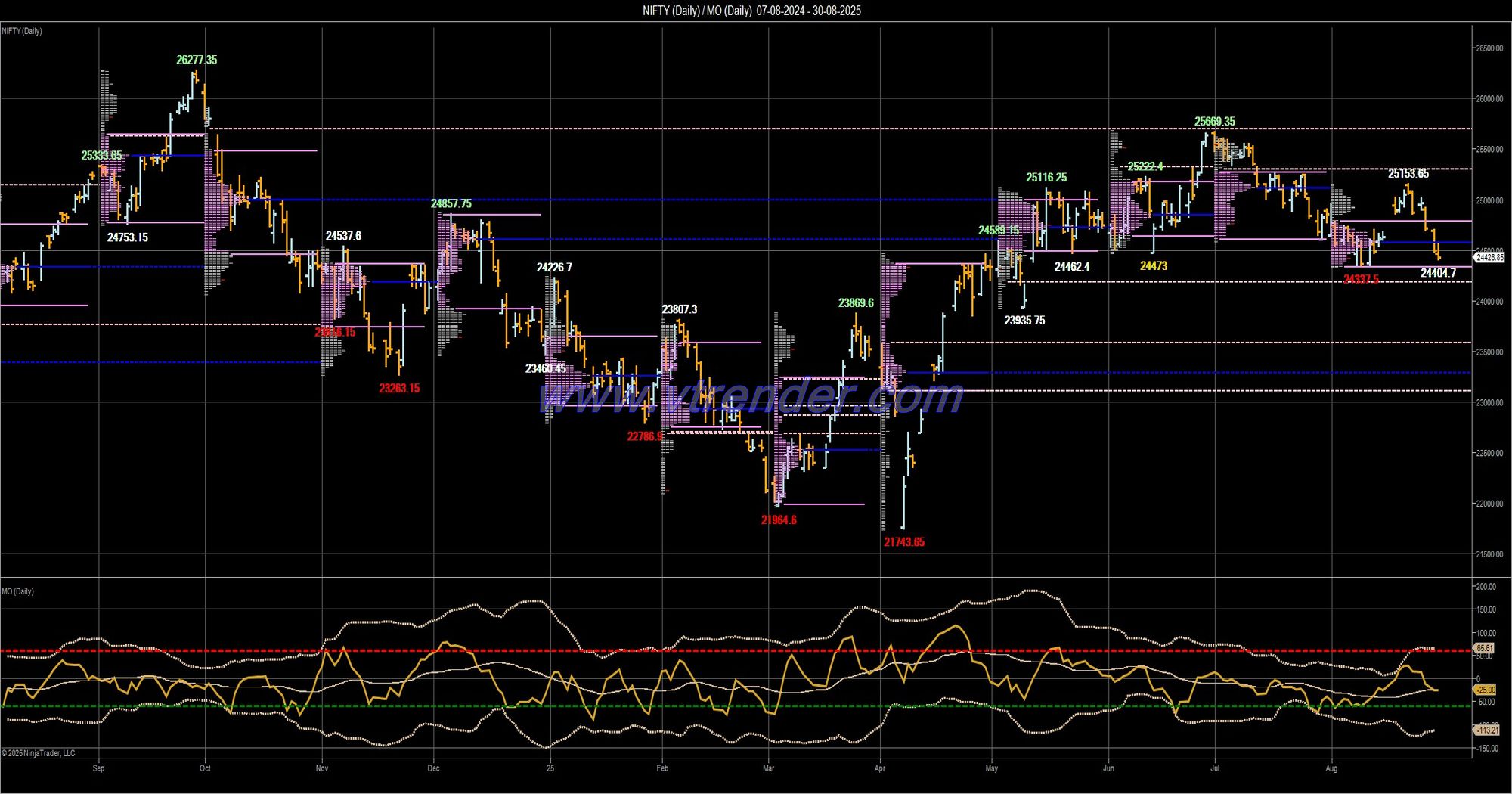Select the 23935.75 May low label

coord(1024,321)
